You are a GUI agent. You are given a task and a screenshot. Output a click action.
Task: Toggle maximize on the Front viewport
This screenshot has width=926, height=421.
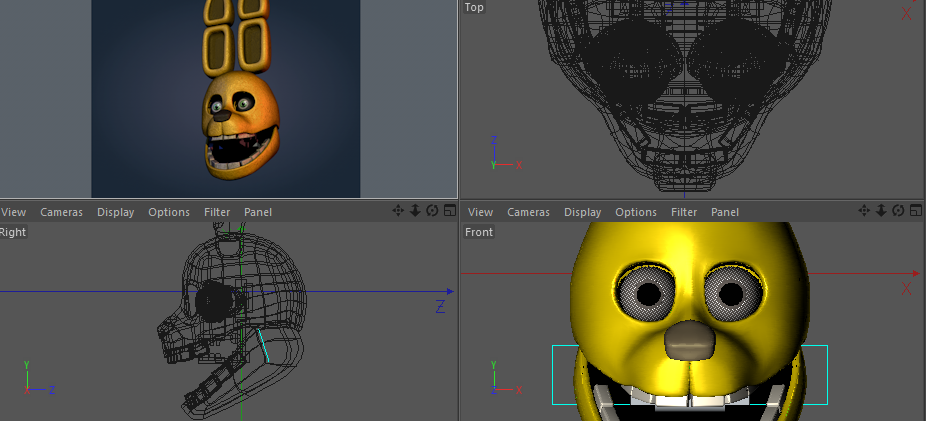(x=916, y=211)
